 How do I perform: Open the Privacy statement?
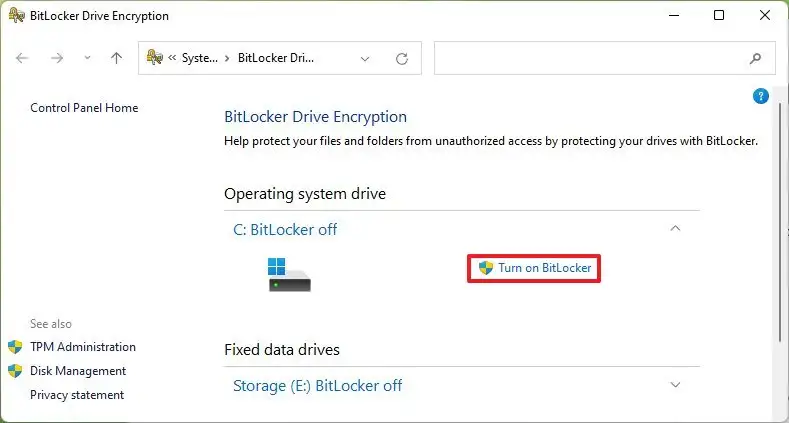[77, 395]
